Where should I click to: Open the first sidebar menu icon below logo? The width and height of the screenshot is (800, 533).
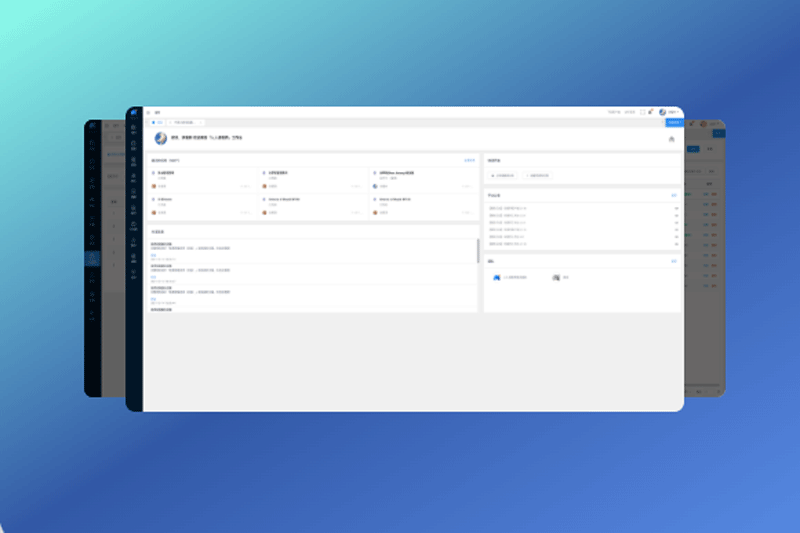click(x=134, y=129)
